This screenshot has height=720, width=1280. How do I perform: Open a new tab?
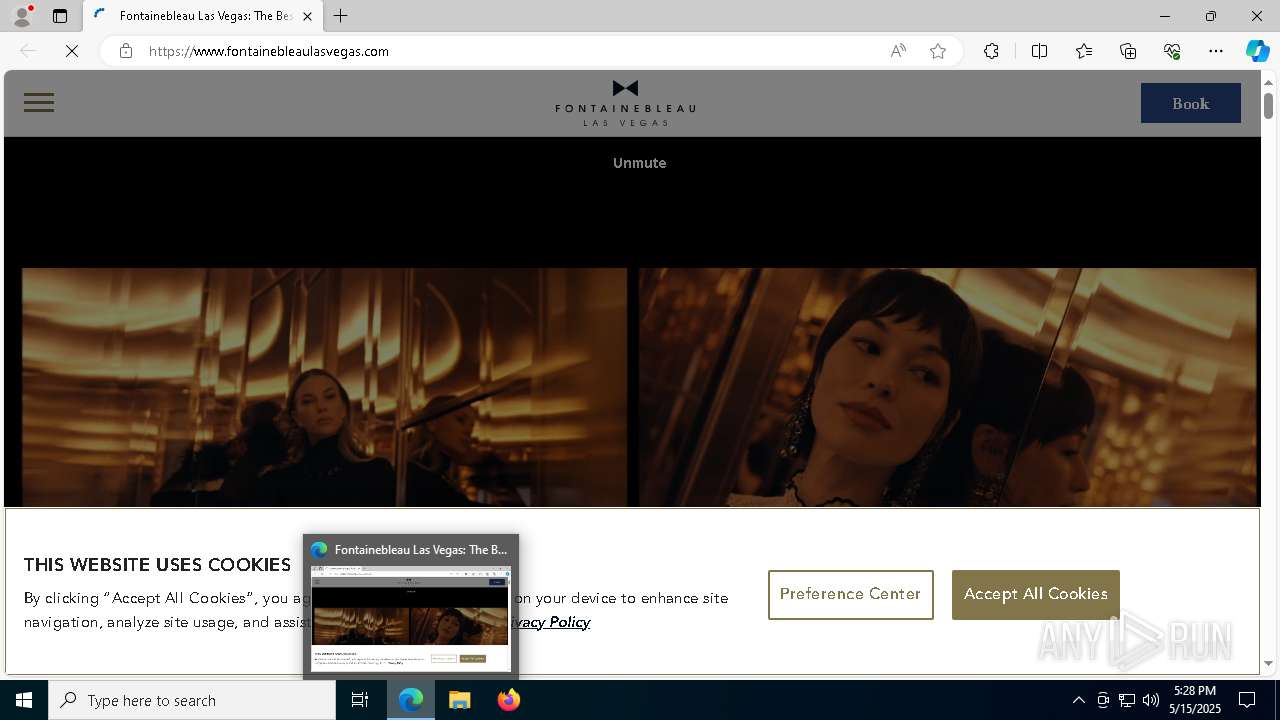(341, 16)
